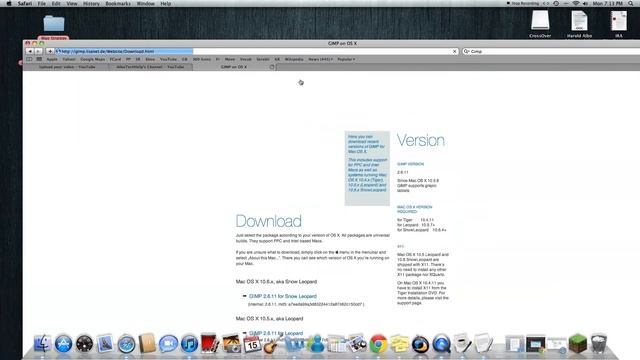Click the 'Download' page heading
The image size is (640, 360).
[269, 221]
